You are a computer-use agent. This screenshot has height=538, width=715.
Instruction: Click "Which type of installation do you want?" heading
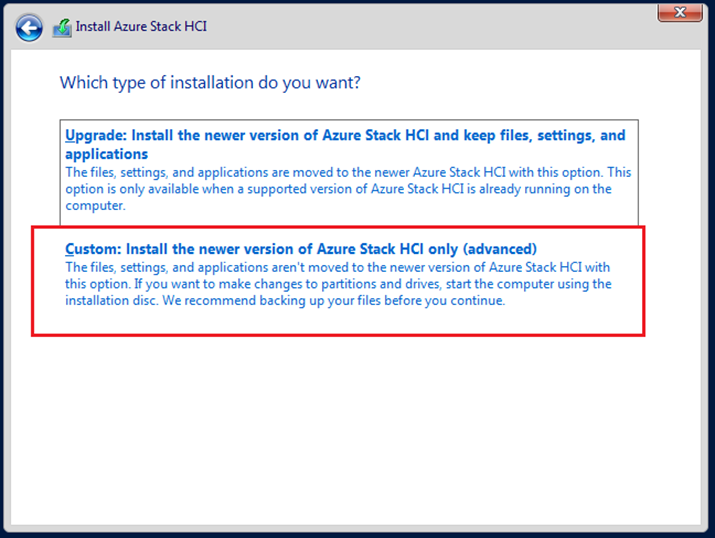tap(210, 82)
